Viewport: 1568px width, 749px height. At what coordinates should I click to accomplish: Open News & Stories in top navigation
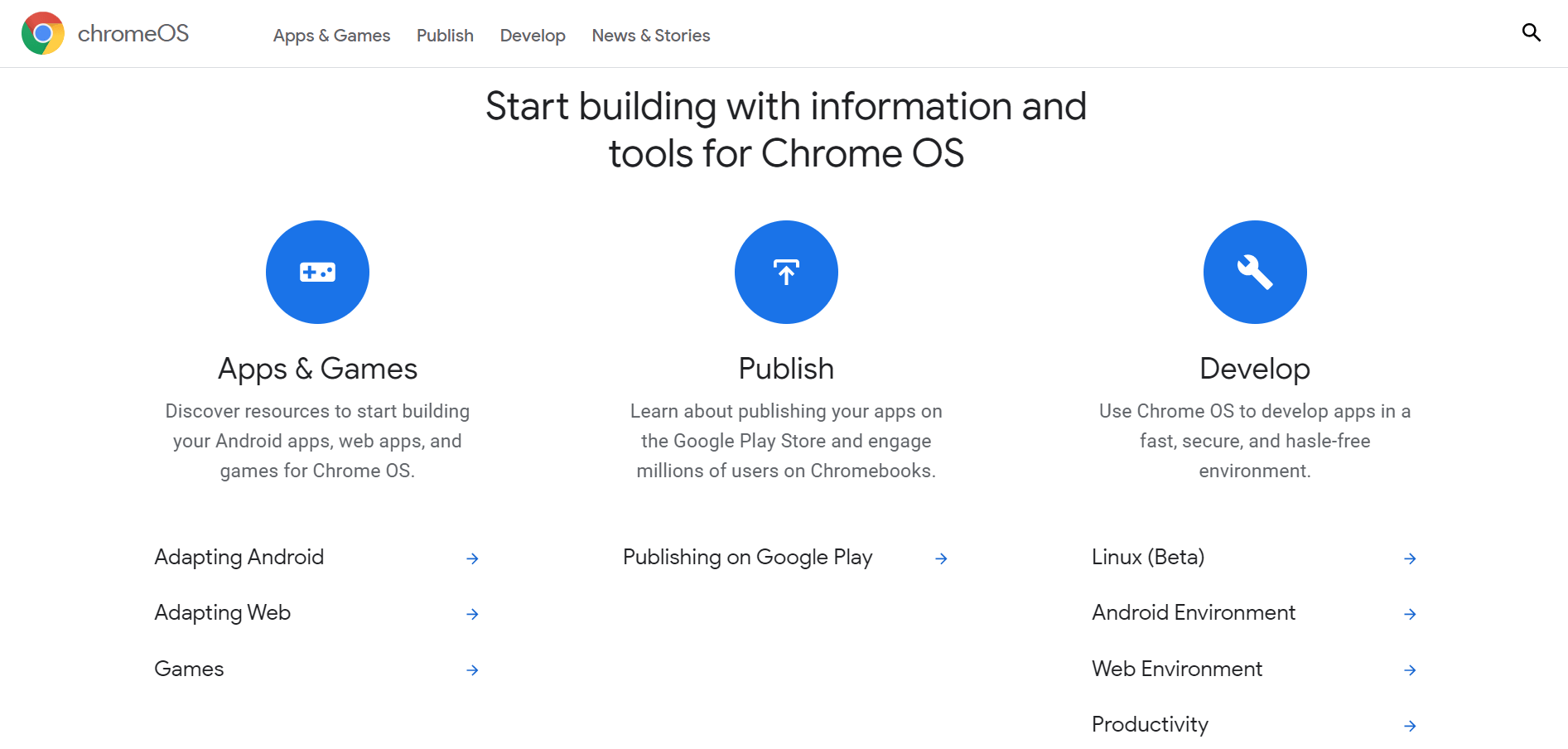pyautogui.click(x=651, y=36)
